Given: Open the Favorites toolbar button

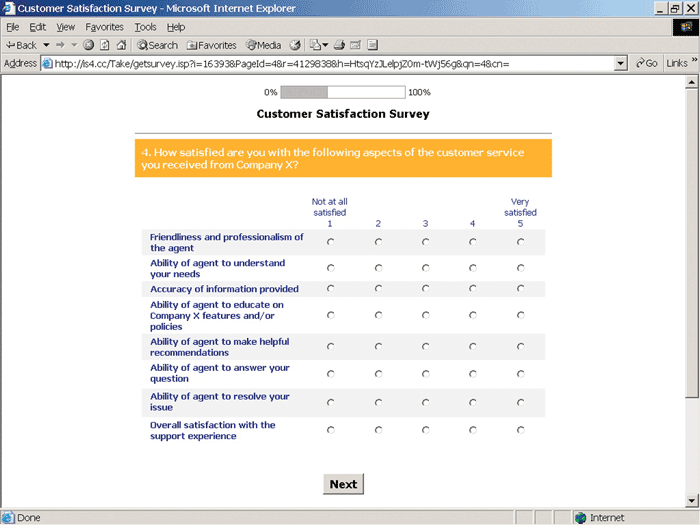Looking at the screenshot, I should [x=211, y=45].
